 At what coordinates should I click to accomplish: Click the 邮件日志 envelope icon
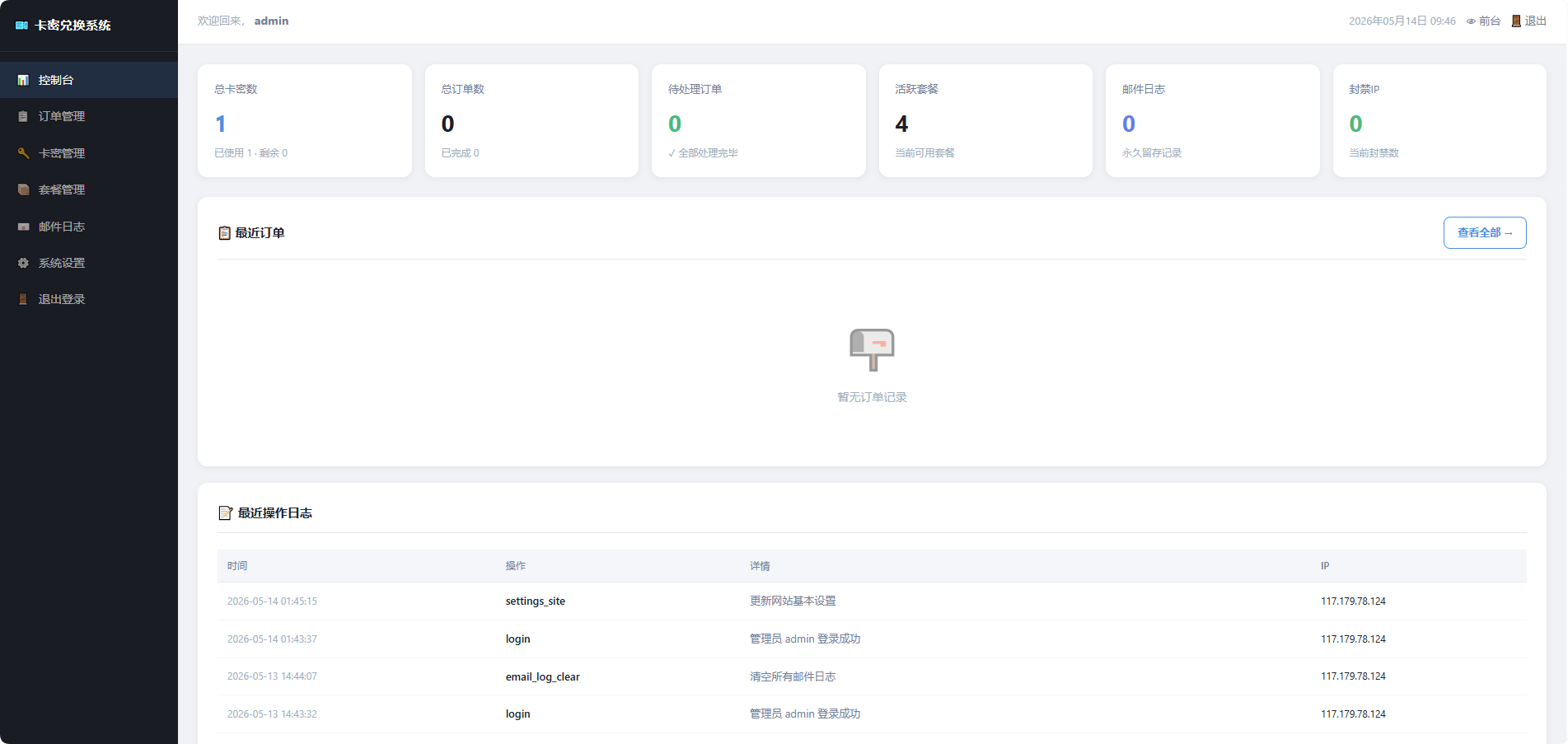tap(23, 227)
